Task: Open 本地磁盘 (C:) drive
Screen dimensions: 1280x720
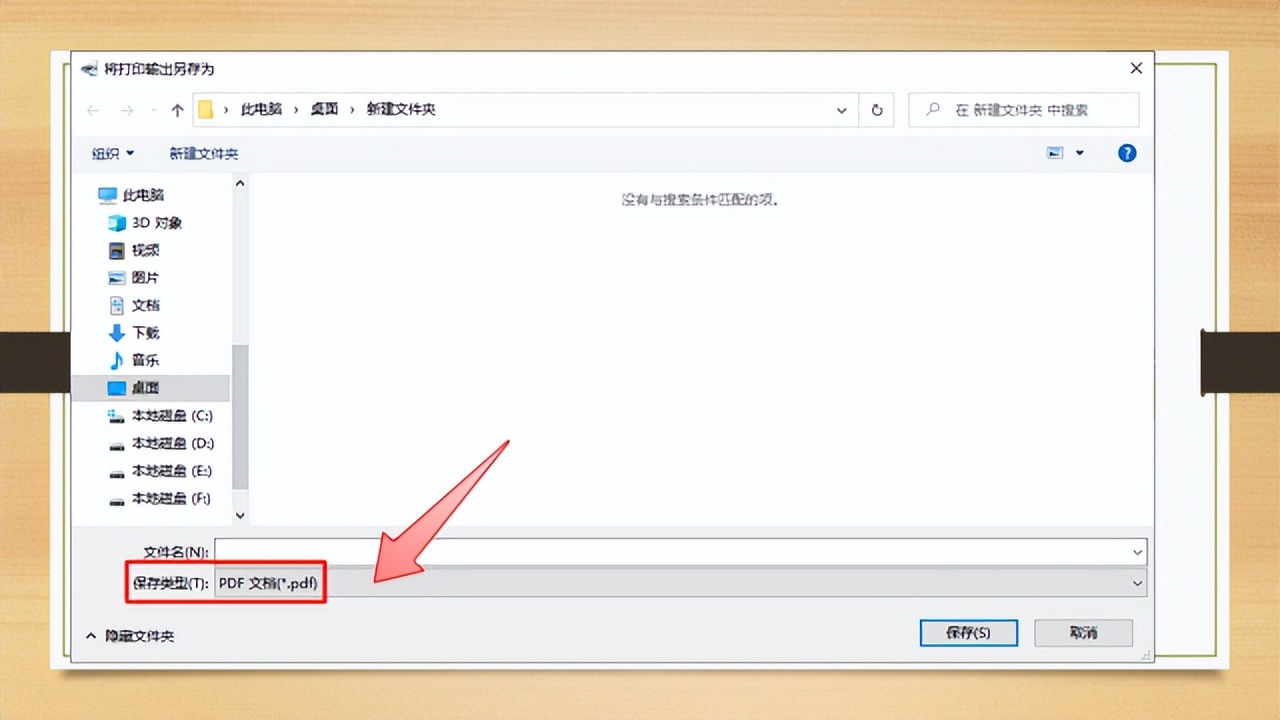Action: click(160, 415)
